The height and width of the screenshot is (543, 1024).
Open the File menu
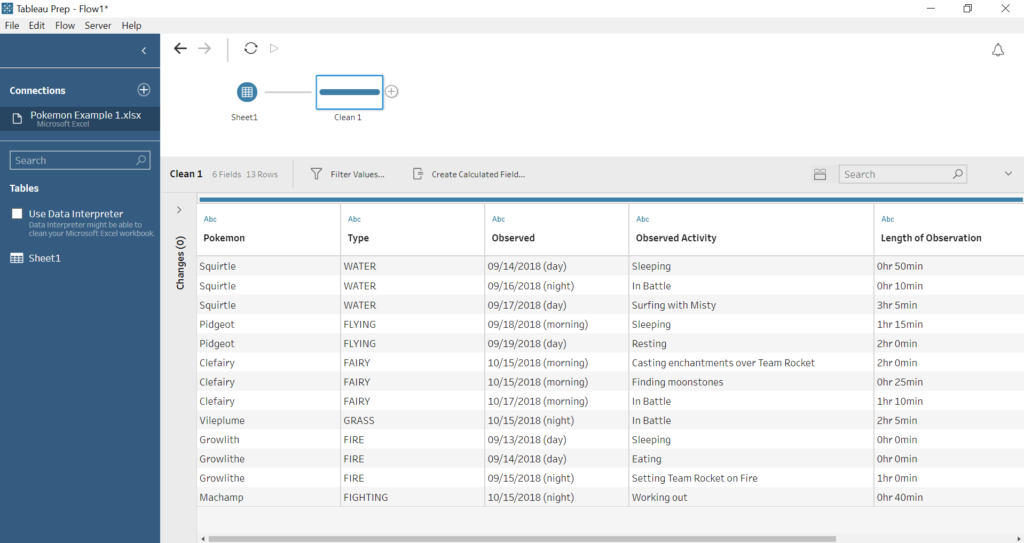pos(12,25)
